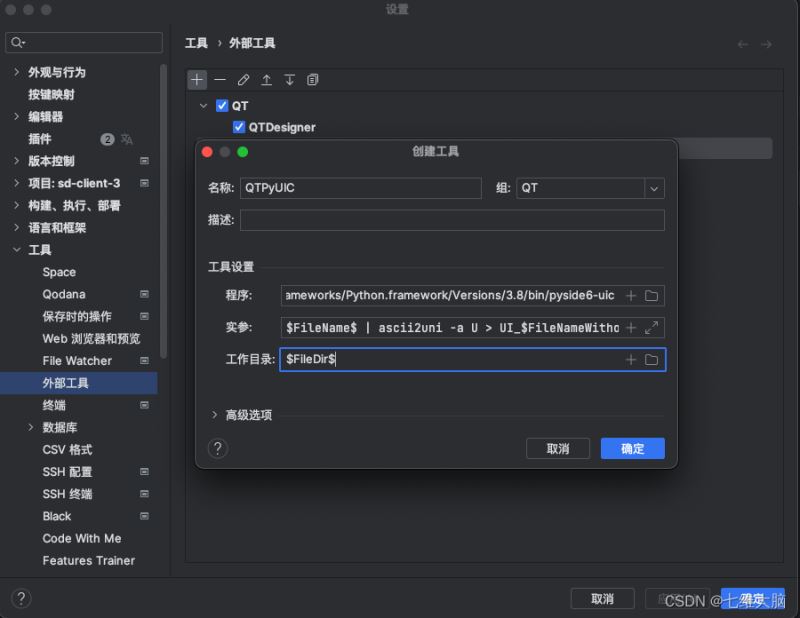Click project-level marker beside 终端
The image size is (800, 618).
pyautogui.click(x=144, y=405)
